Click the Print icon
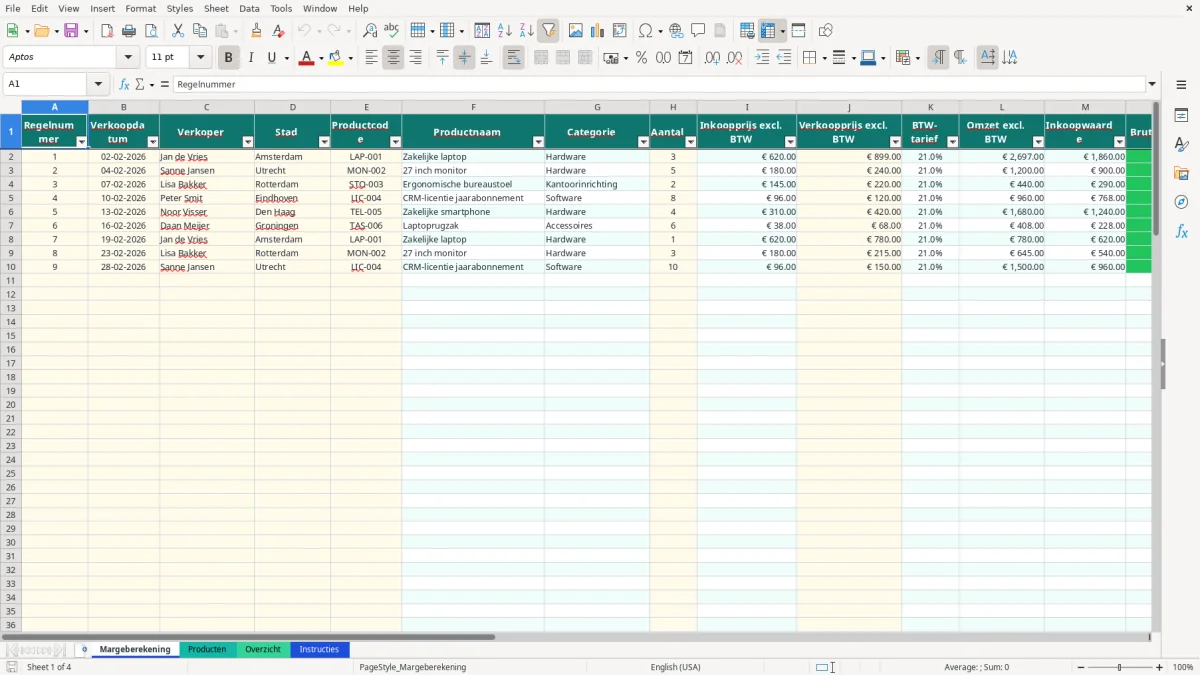The width and height of the screenshot is (1200, 675). point(129,31)
